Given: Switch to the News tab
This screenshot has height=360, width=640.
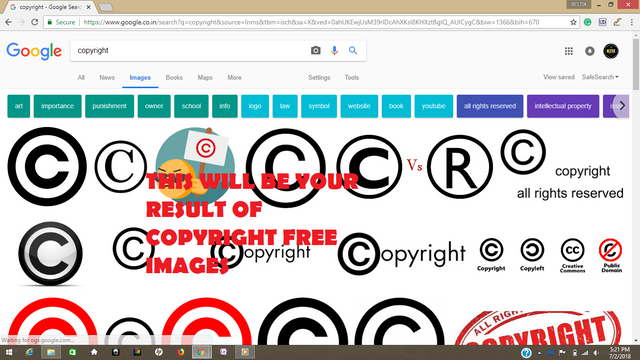Looking at the screenshot, I should pos(107,78).
